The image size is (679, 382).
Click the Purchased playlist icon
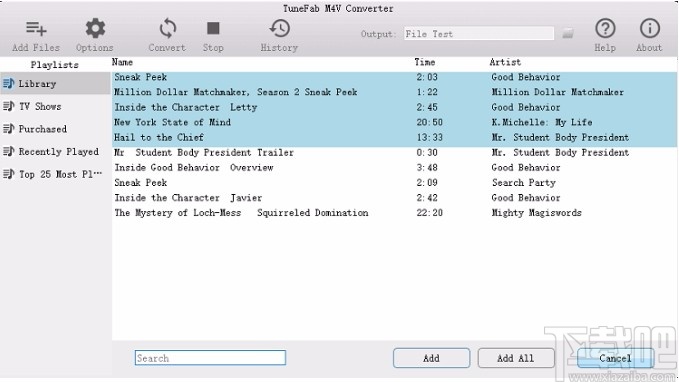(9, 129)
